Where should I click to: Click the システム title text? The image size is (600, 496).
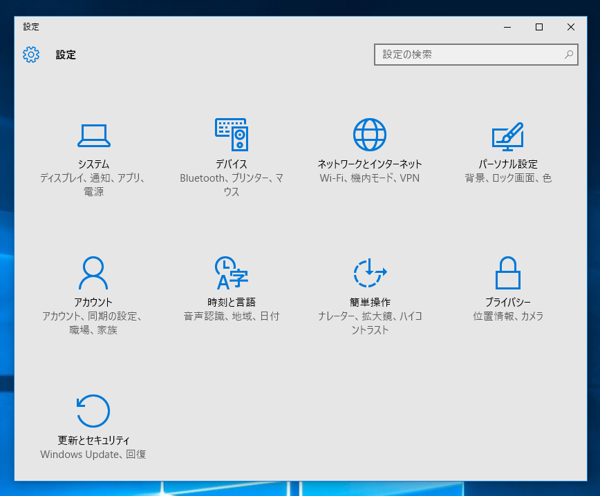[94, 164]
